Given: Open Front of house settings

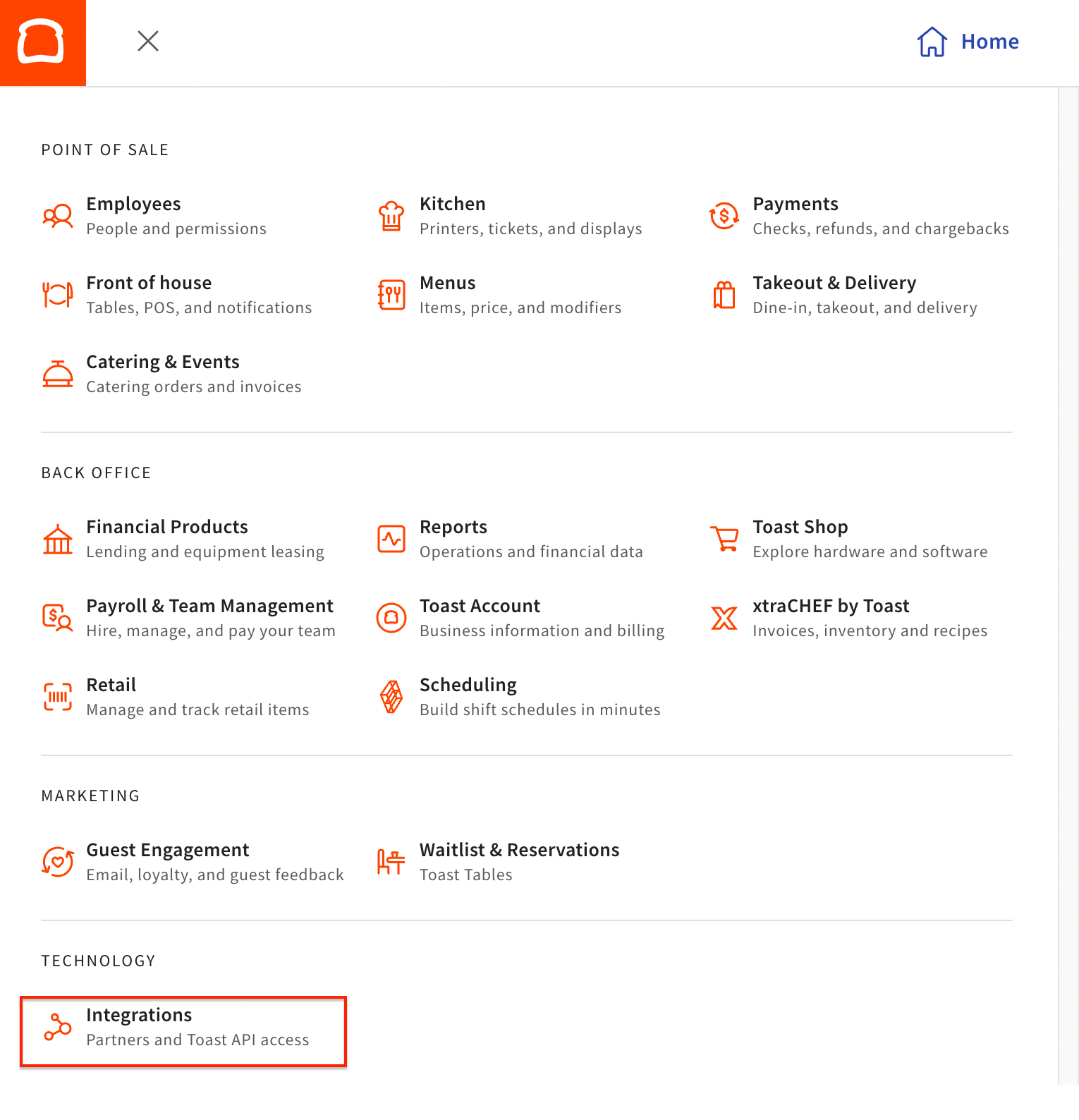Looking at the screenshot, I should (149, 283).
